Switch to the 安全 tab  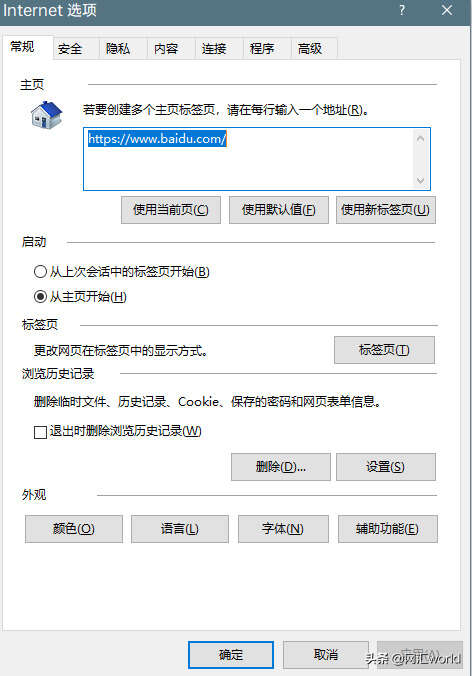[70, 49]
